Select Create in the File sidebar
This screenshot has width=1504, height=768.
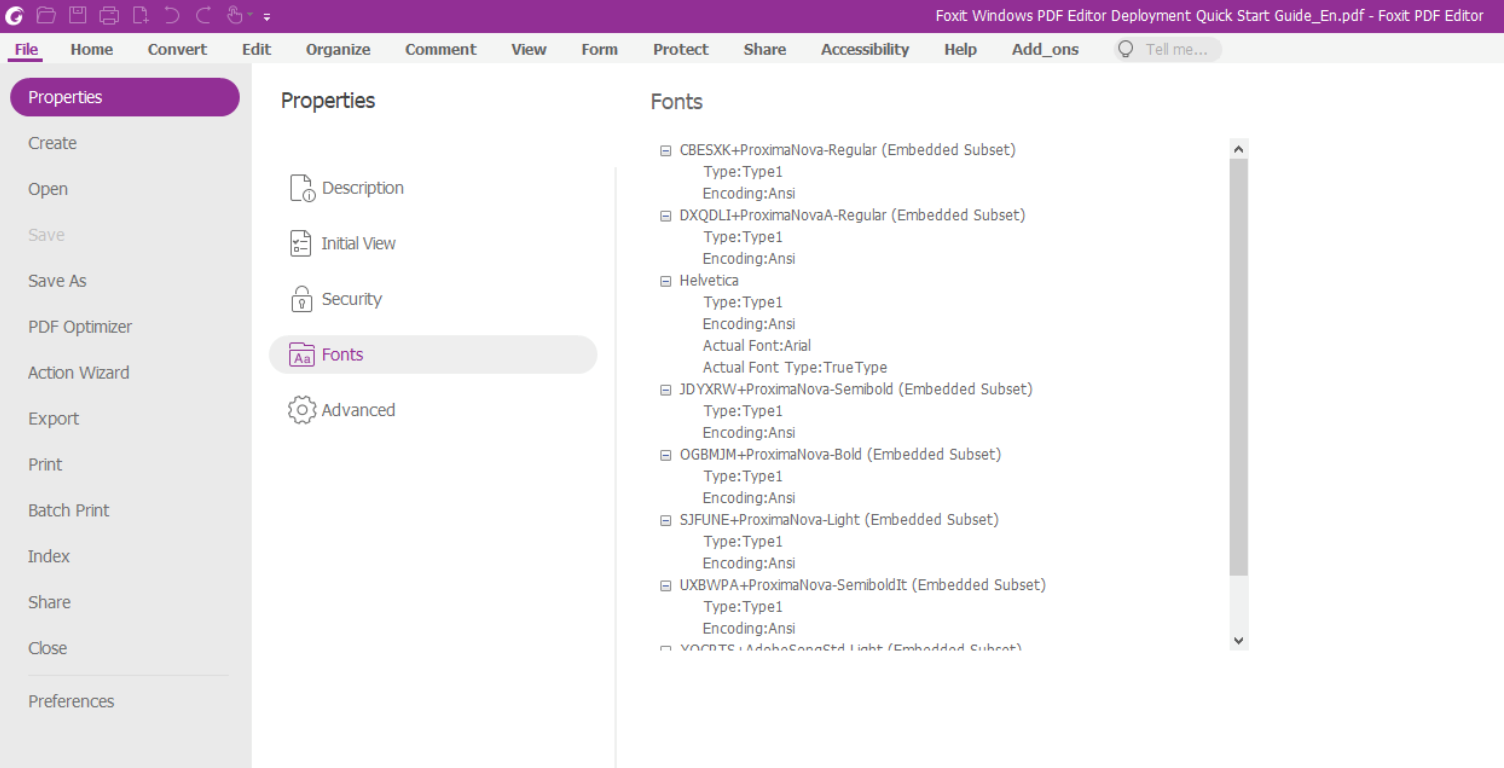[x=53, y=143]
